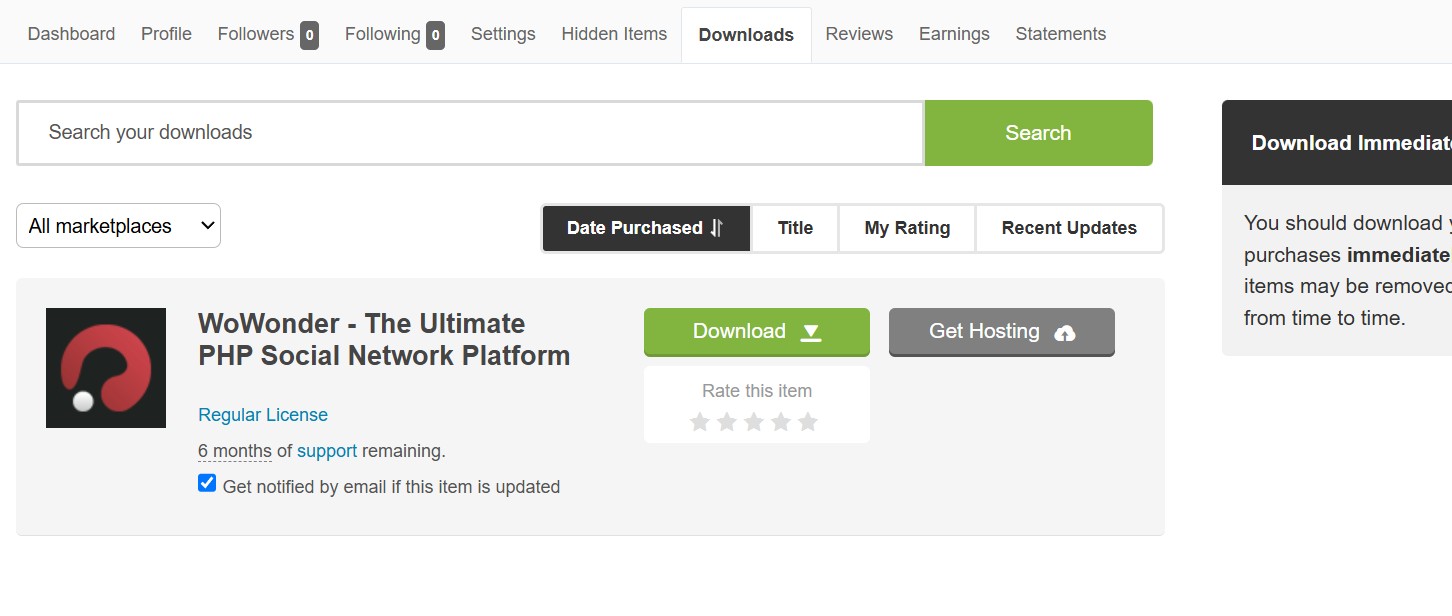Open the support link
This screenshot has height=616, width=1452.
(x=327, y=451)
